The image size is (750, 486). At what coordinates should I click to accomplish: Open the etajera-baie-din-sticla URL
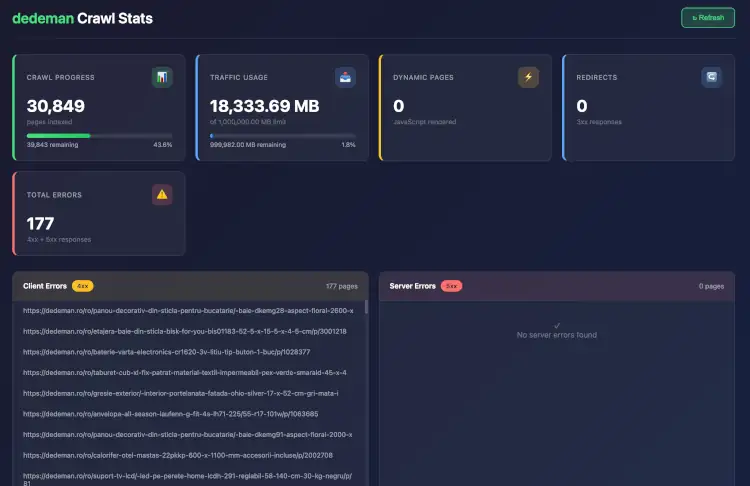185,331
